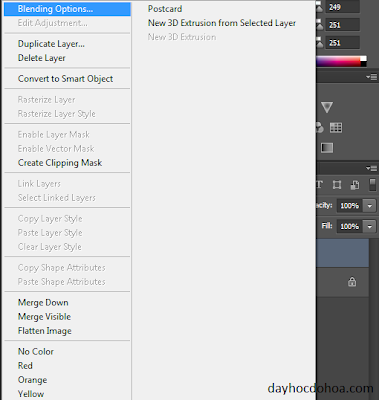Click the greyed Paste Shape Attributes entry
The width and height of the screenshot is (379, 400).
62,282
